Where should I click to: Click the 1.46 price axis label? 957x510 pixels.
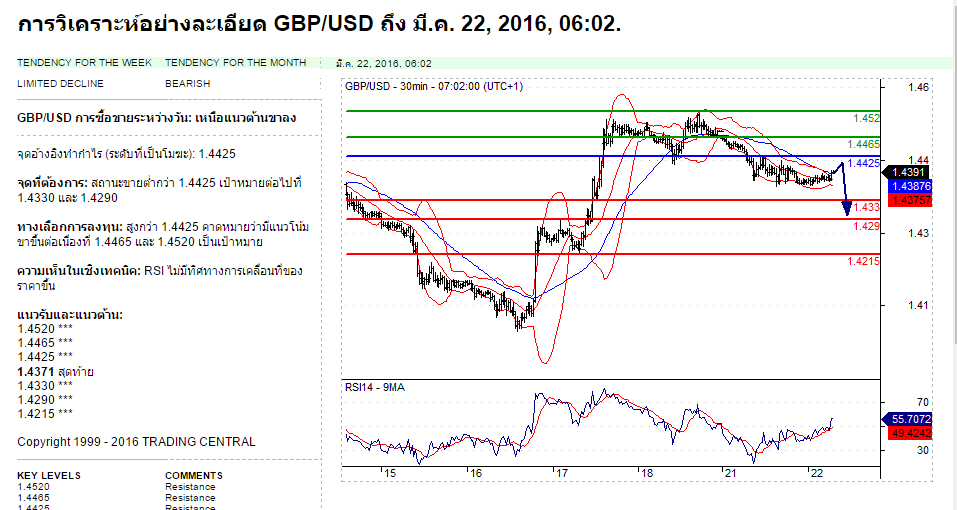coord(918,87)
